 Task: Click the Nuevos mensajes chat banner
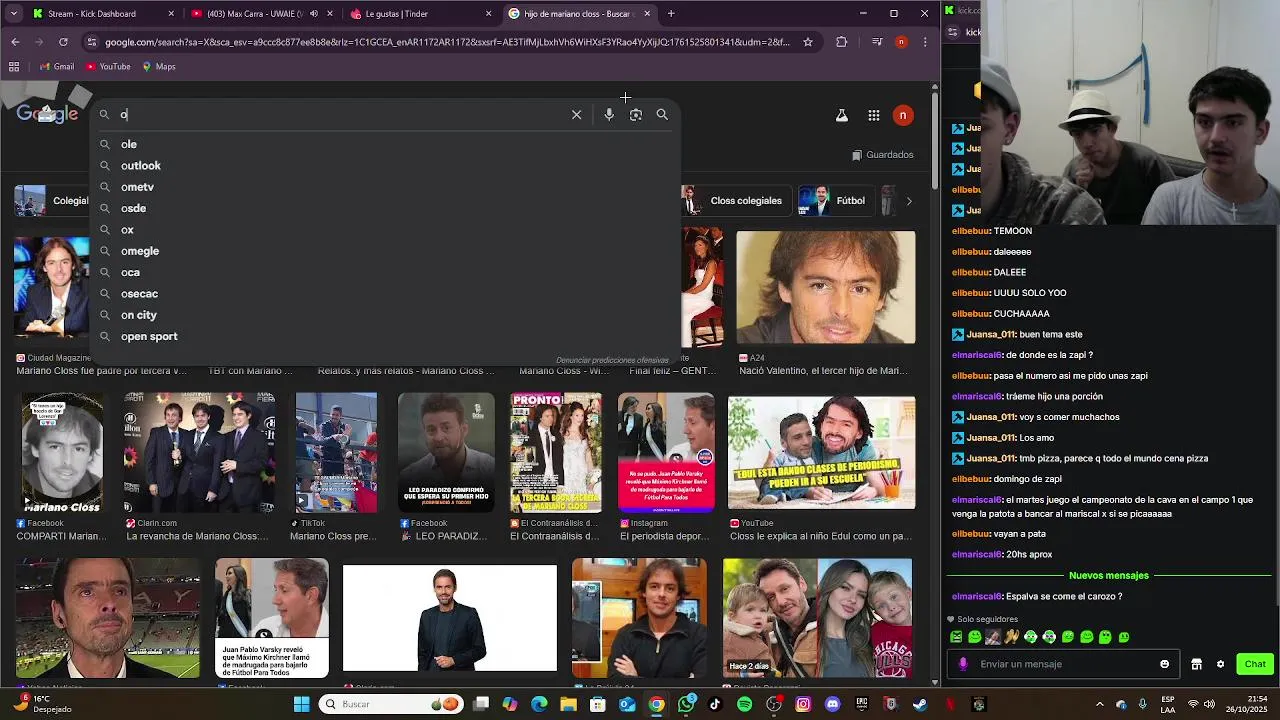pos(1108,576)
